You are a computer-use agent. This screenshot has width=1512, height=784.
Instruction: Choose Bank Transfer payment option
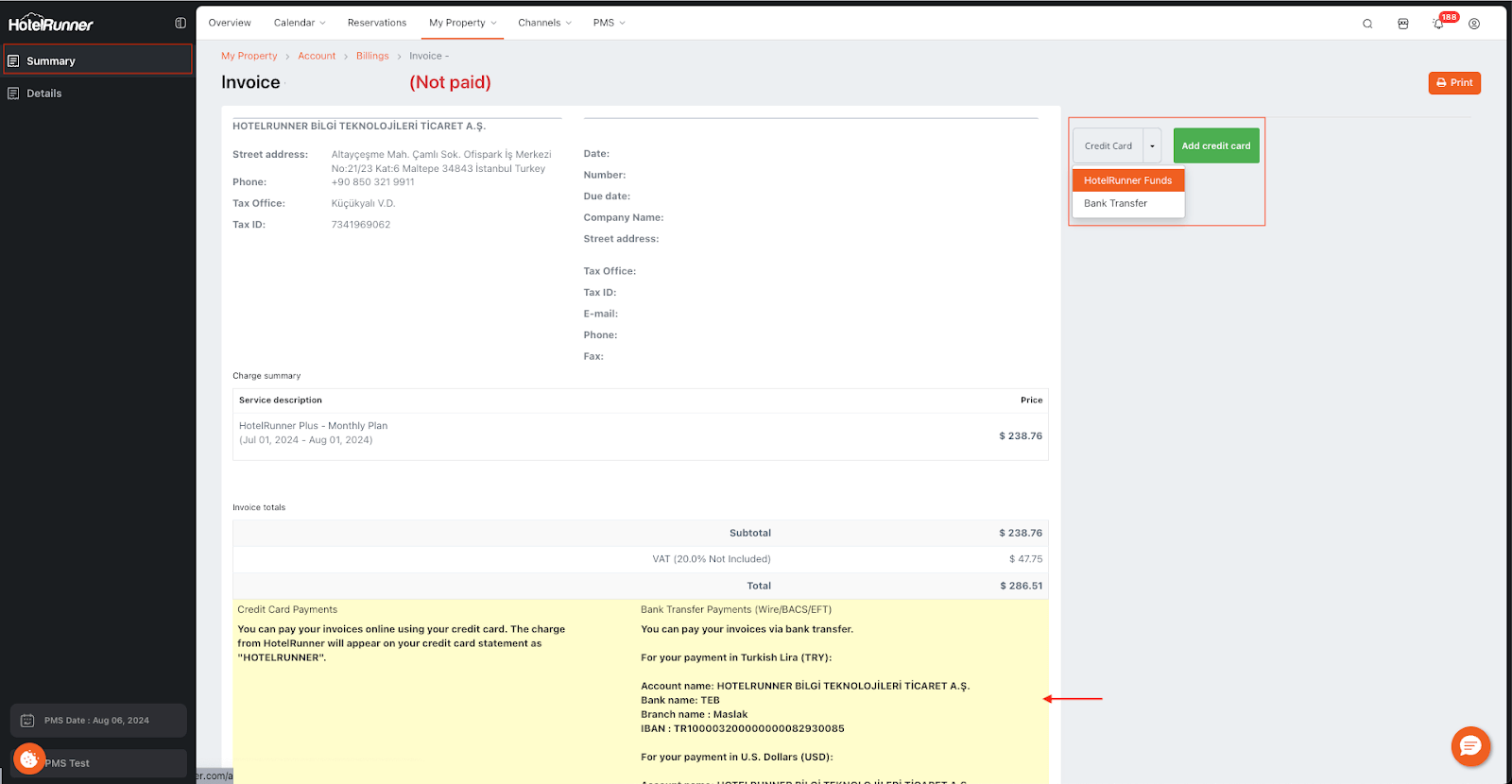coord(1115,204)
